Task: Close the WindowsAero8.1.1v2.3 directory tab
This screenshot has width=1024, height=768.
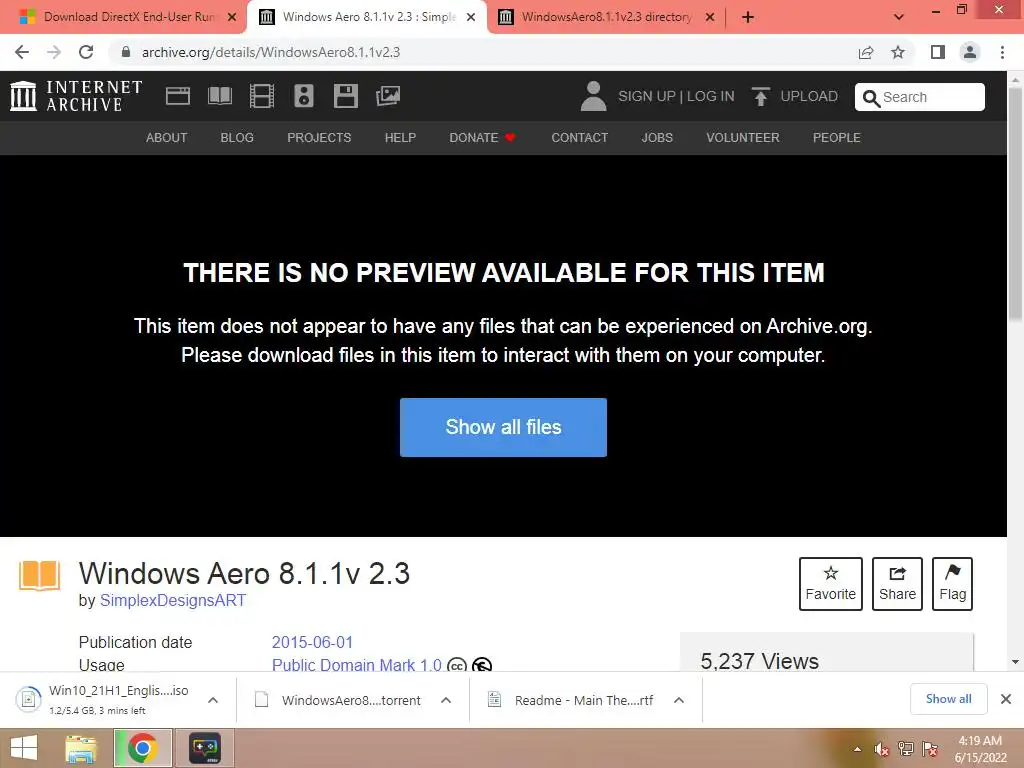Action: [710, 17]
